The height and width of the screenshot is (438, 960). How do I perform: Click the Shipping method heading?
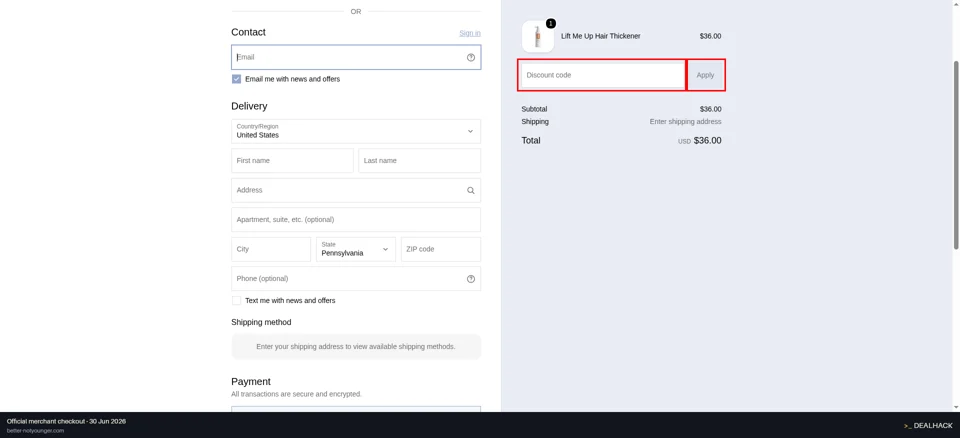261,322
